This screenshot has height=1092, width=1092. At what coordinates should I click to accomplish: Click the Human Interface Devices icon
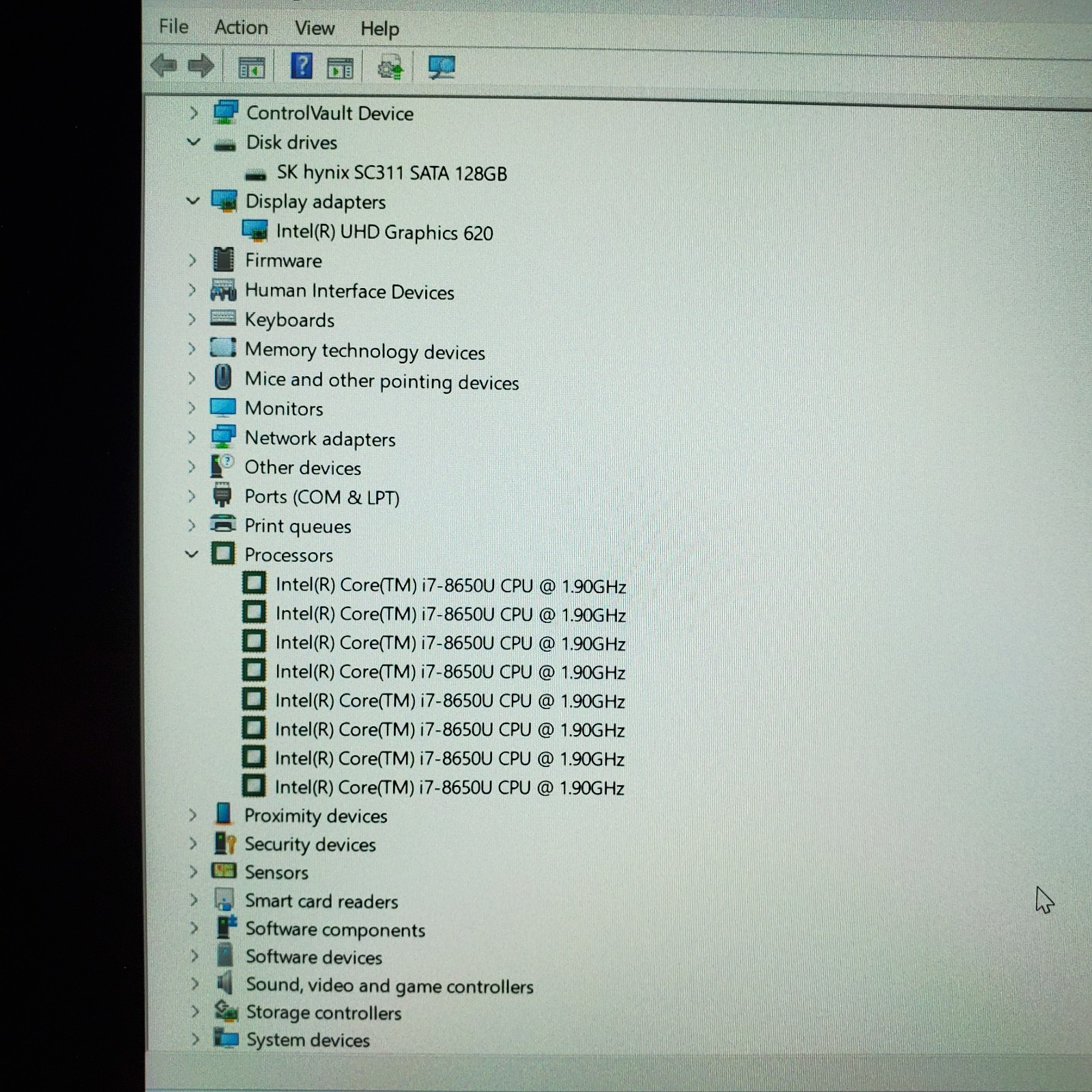(x=223, y=290)
